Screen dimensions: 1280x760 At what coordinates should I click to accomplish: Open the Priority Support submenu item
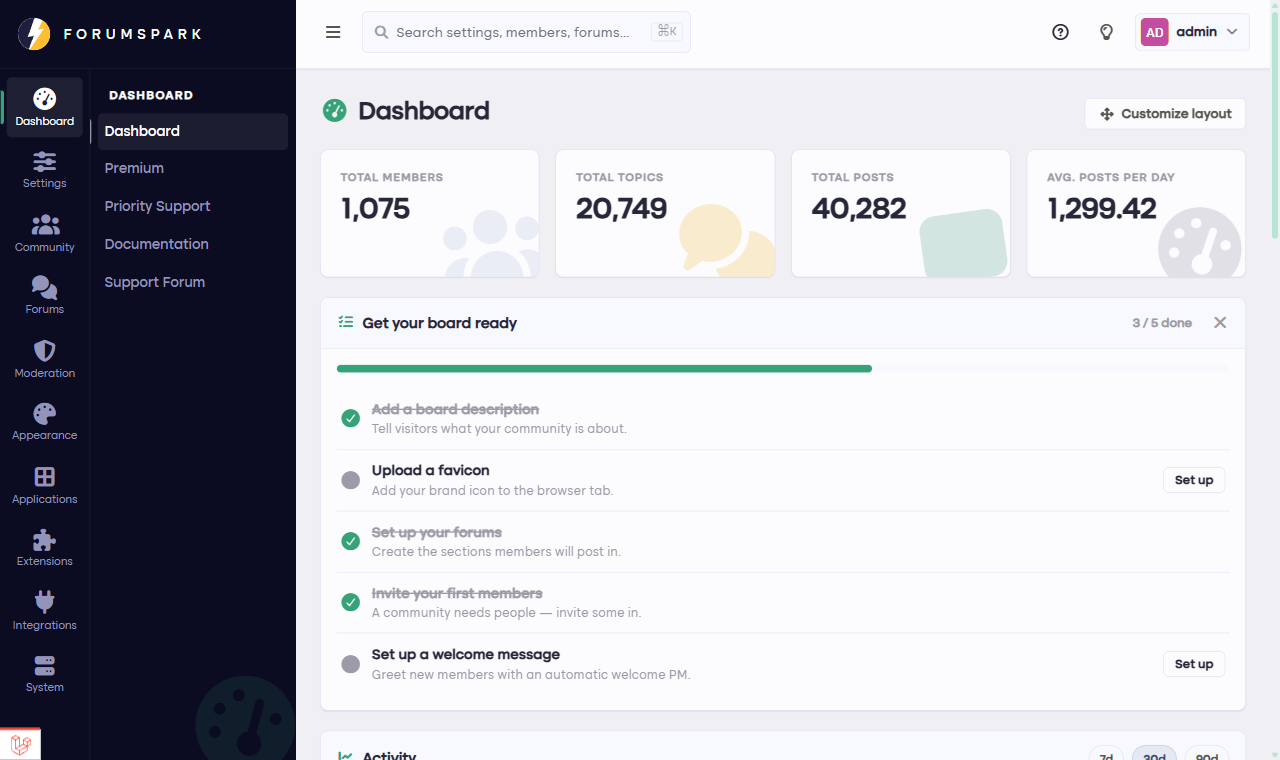pos(193,206)
